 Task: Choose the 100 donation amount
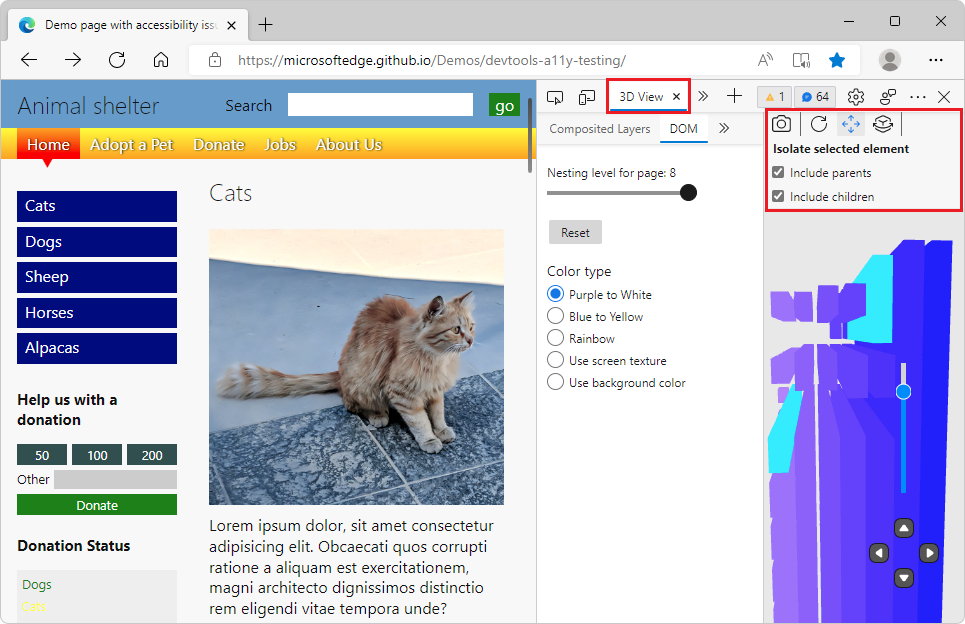pyautogui.click(x=97, y=455)
